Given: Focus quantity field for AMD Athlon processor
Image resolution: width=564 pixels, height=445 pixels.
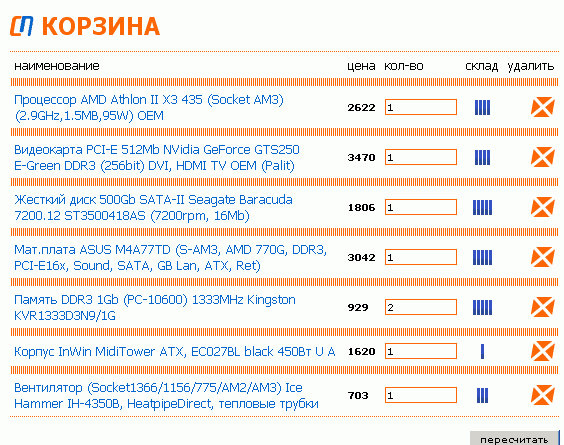Looking at the screenshot, I should click(421, 107).
